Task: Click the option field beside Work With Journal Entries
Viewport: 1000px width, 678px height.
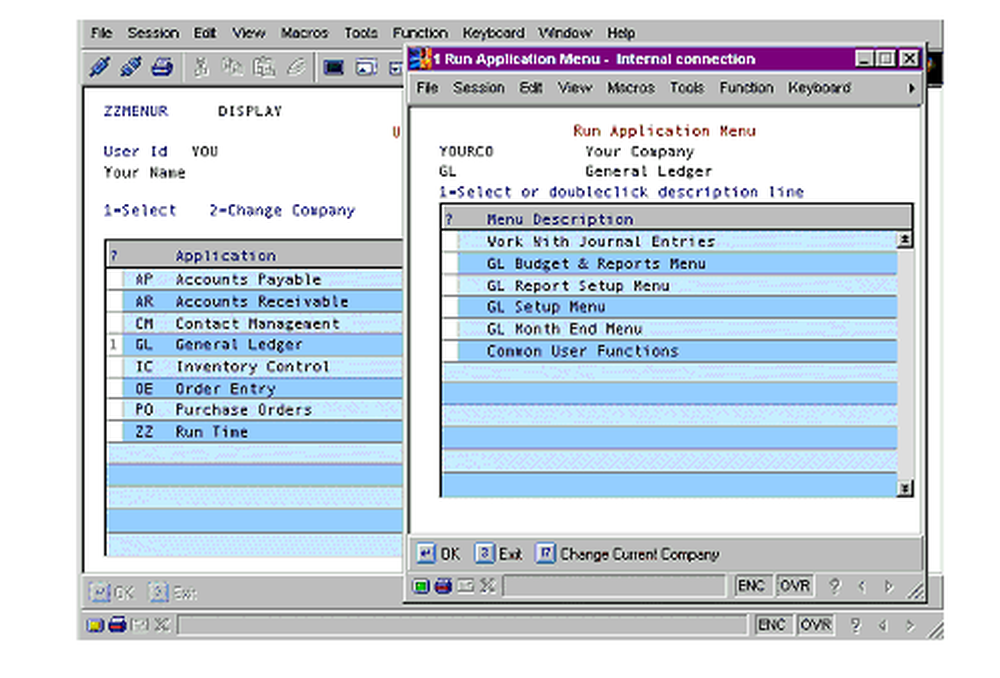Action: tap(450, 241)
